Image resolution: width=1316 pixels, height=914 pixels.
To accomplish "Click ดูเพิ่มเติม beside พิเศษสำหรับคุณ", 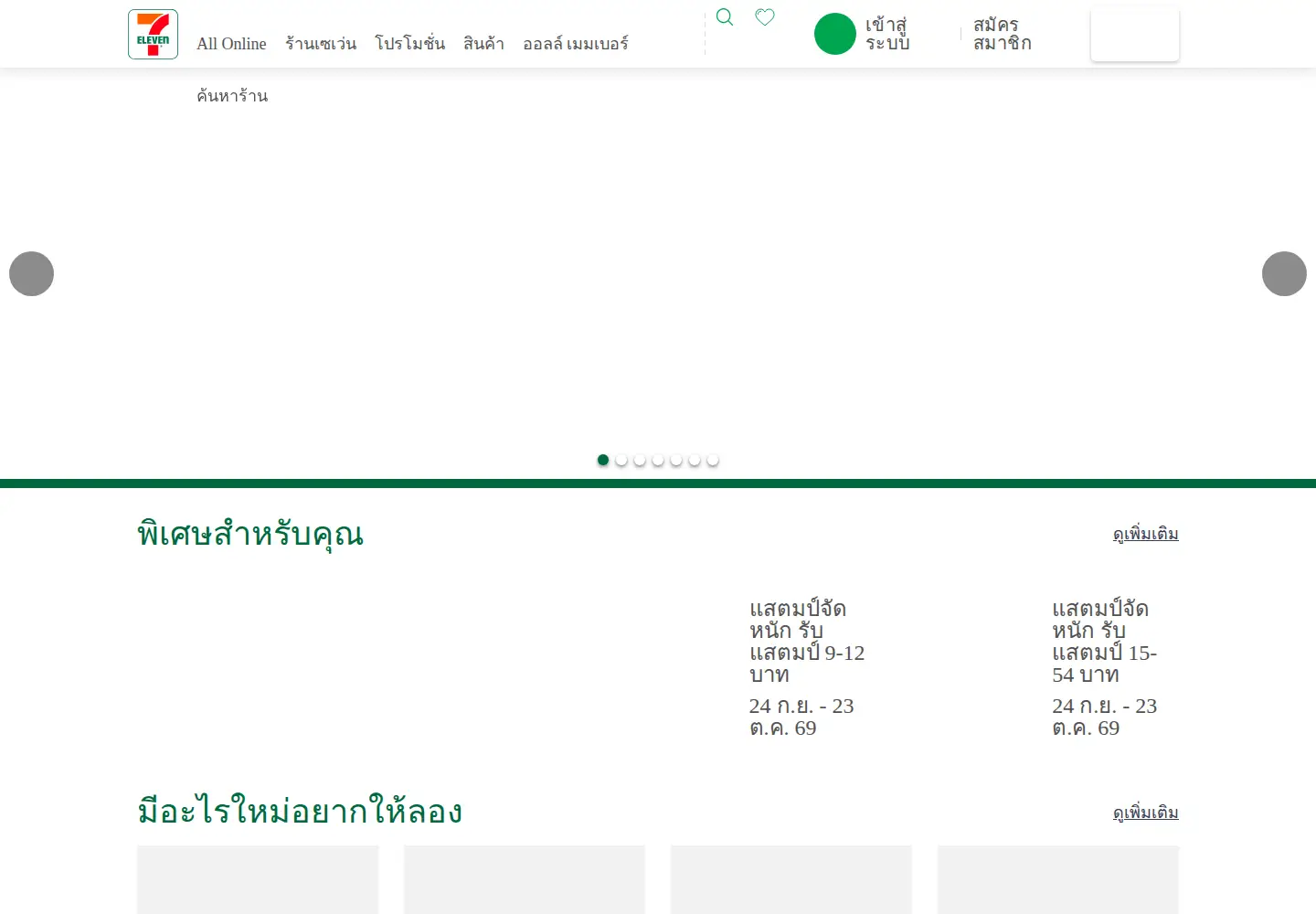I will [x=1145, y=534].
